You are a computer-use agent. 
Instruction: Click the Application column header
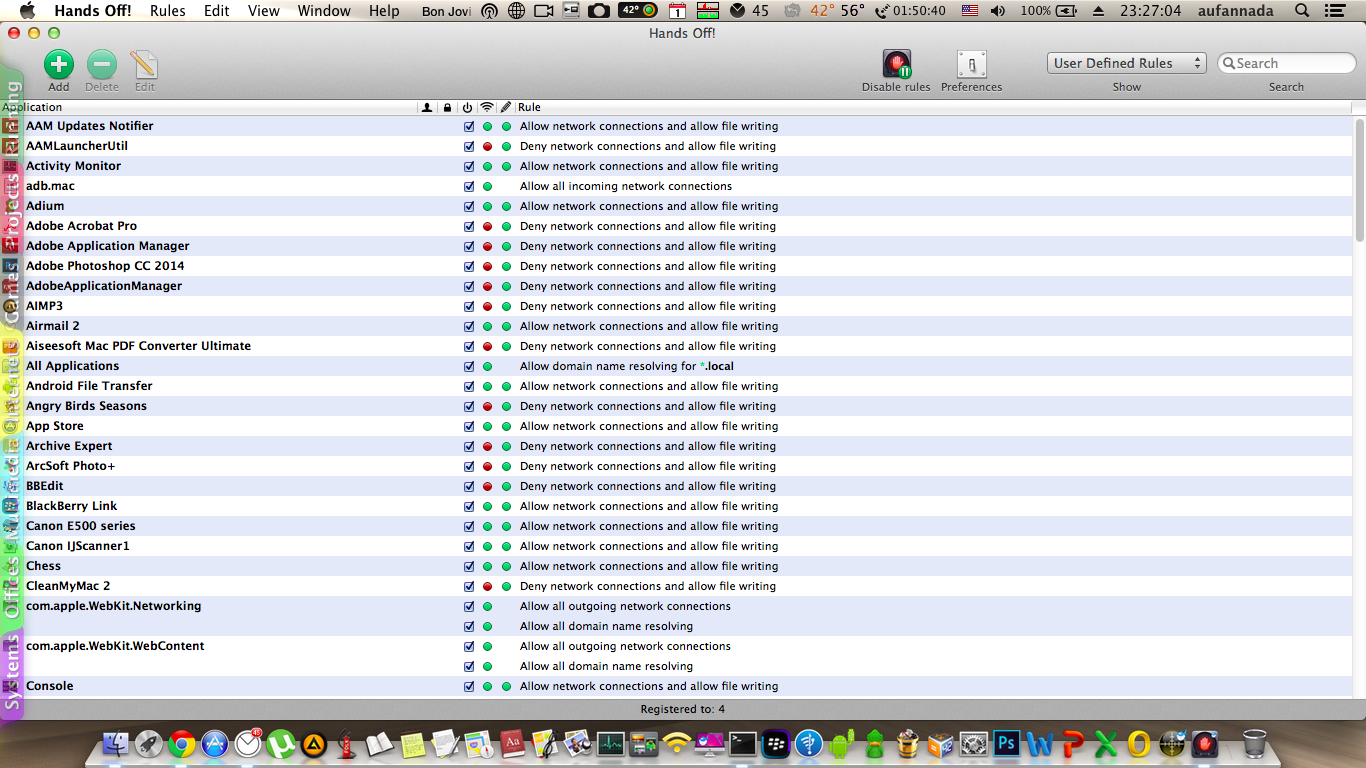coord(208,107)
